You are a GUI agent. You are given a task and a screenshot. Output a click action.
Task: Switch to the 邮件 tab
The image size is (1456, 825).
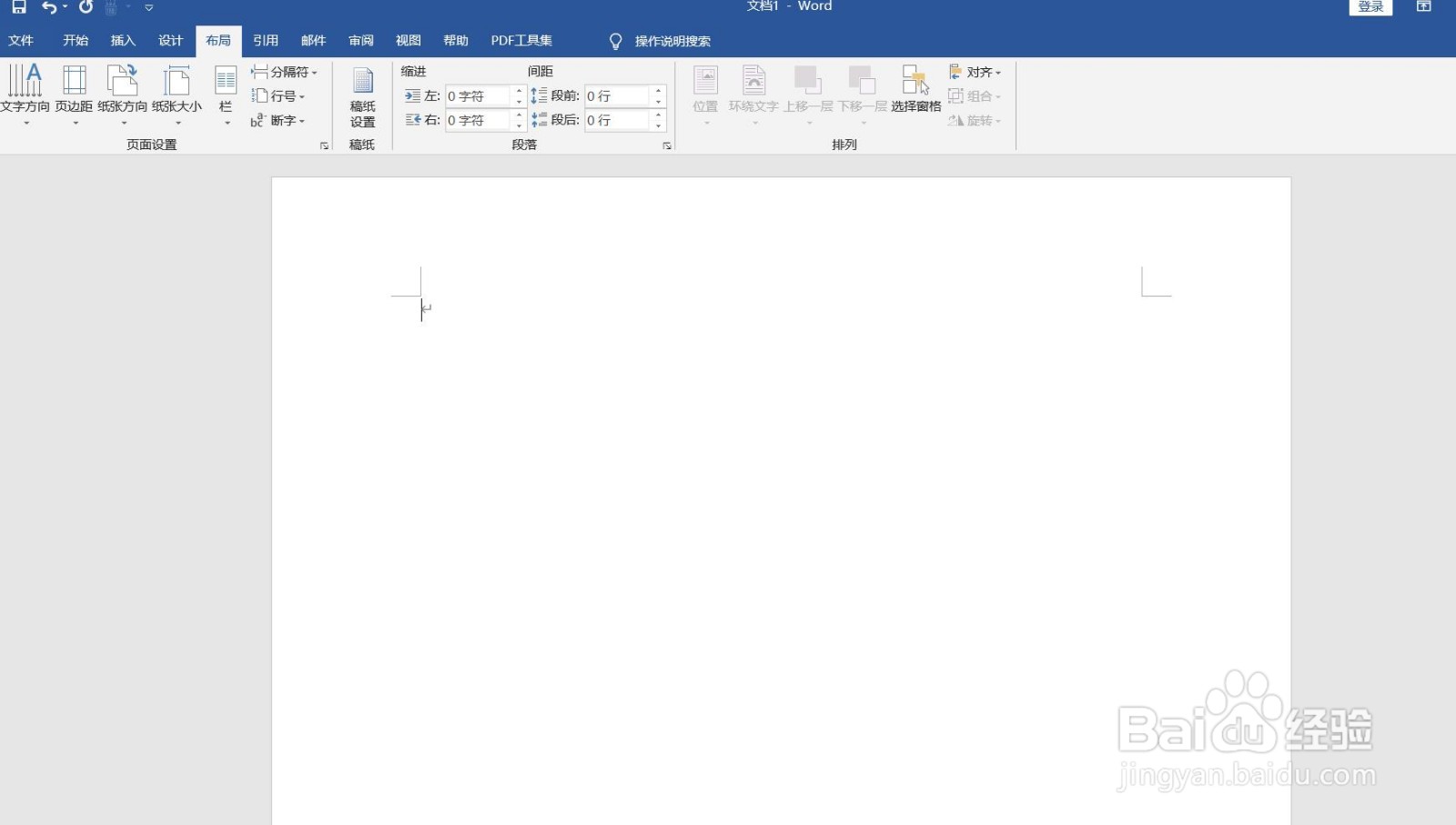[x=313, y=41]
